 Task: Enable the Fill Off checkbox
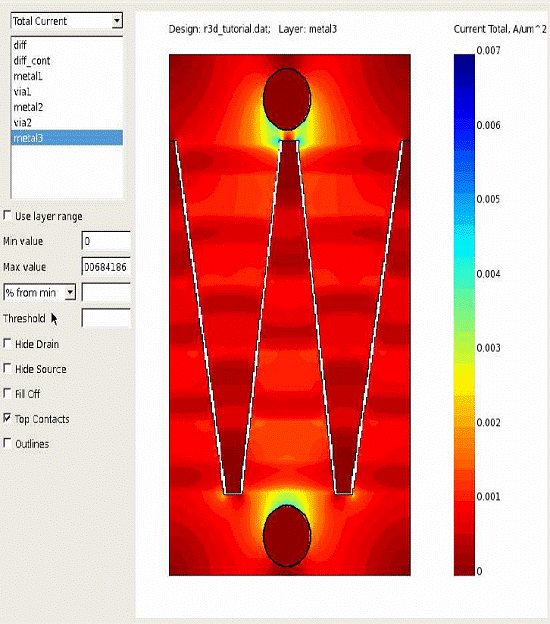click(x=7, y=394)
